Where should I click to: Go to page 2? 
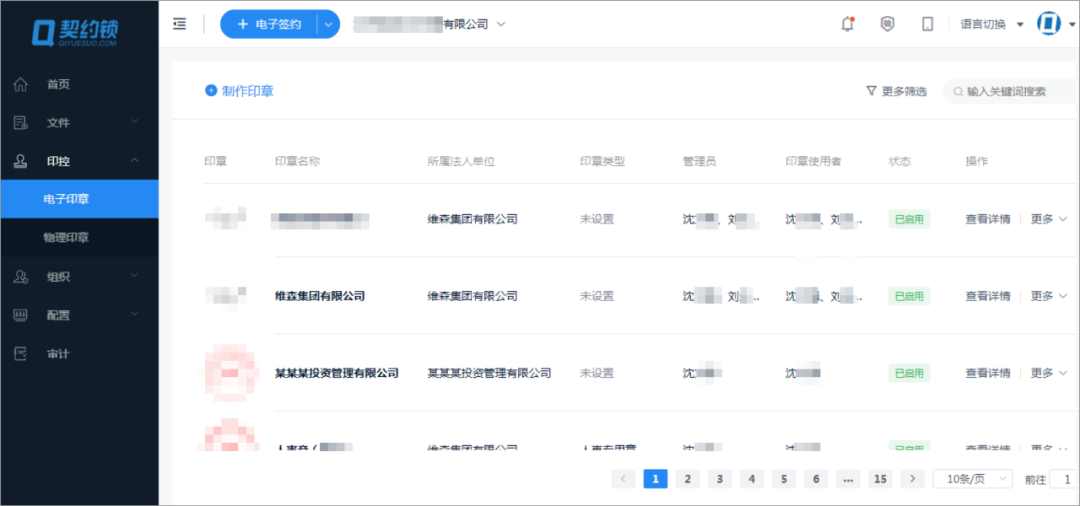[687, 478]
